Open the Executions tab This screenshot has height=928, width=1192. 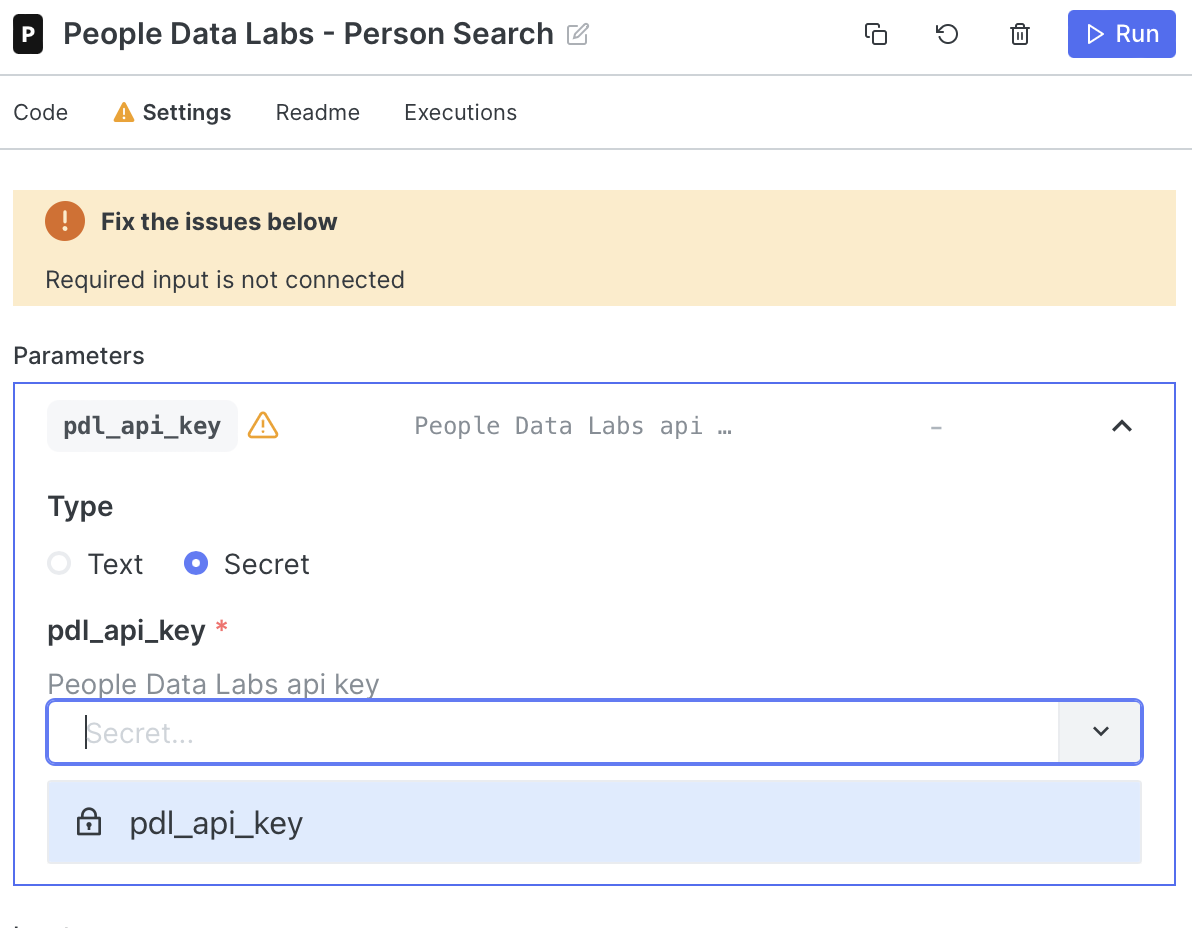click(x=460, y=113)
